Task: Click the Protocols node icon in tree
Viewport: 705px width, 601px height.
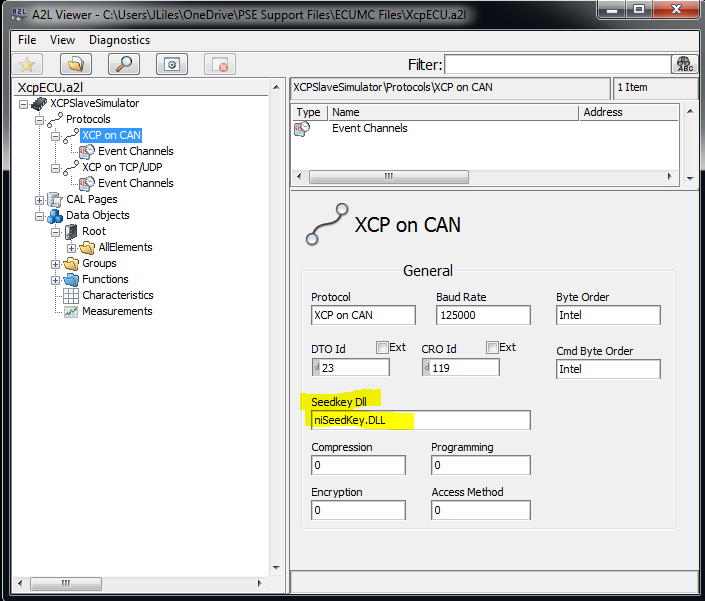Action: 55,120
